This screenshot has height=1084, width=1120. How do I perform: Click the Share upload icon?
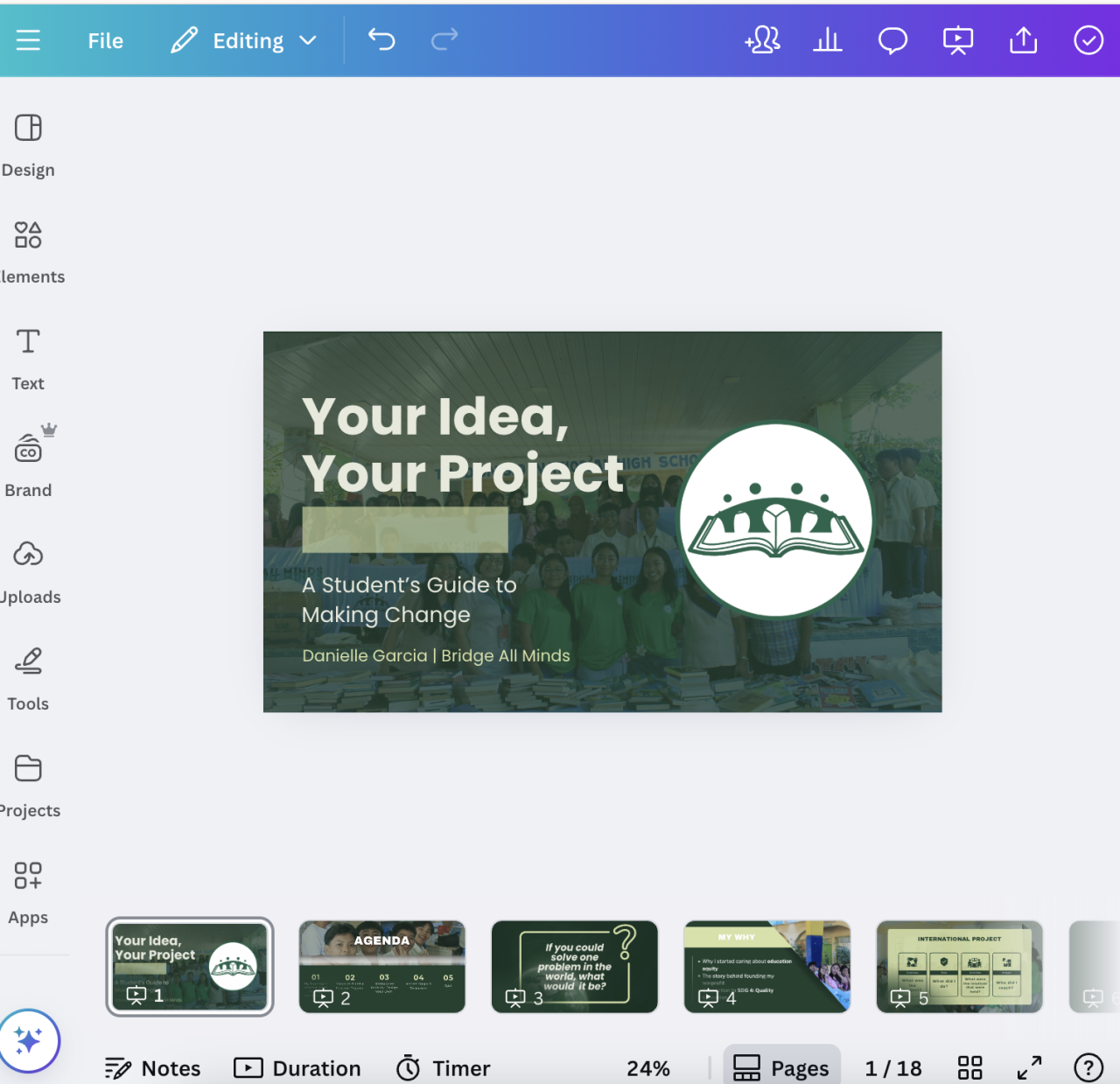pos(1023,40)
